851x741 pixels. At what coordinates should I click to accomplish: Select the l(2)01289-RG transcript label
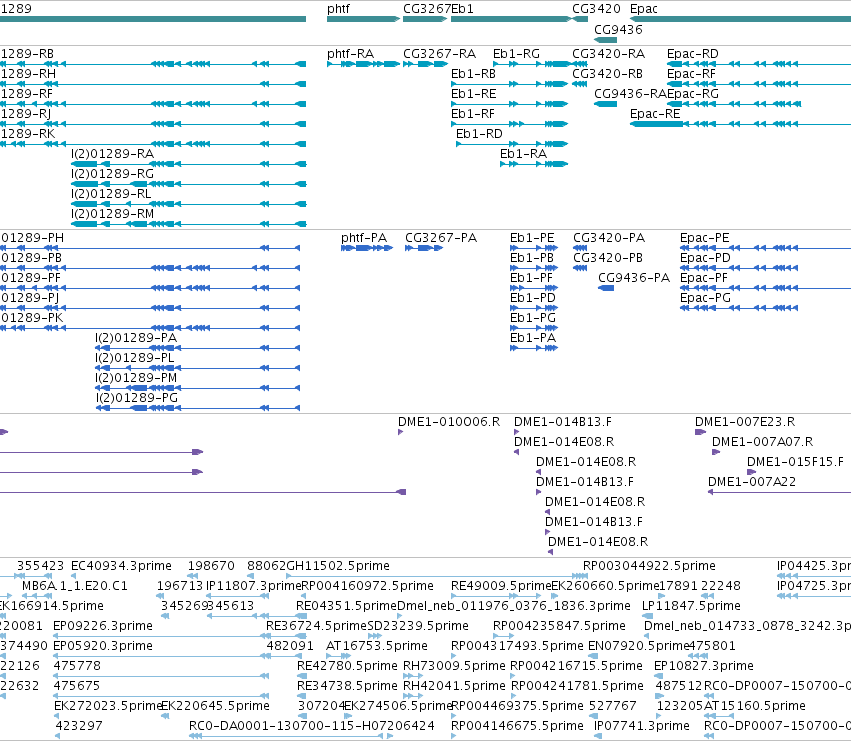[x=112, y=174]
